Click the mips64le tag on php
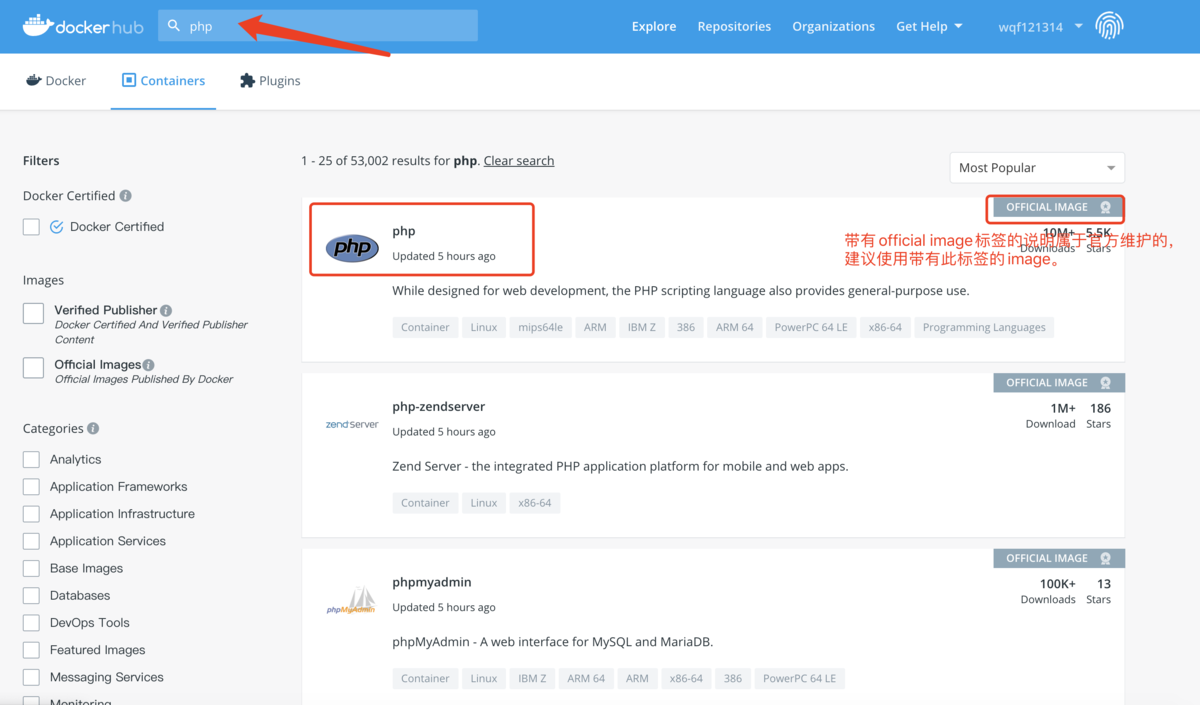This screenshot has height=705, width=1200. [x=541, y=327]
